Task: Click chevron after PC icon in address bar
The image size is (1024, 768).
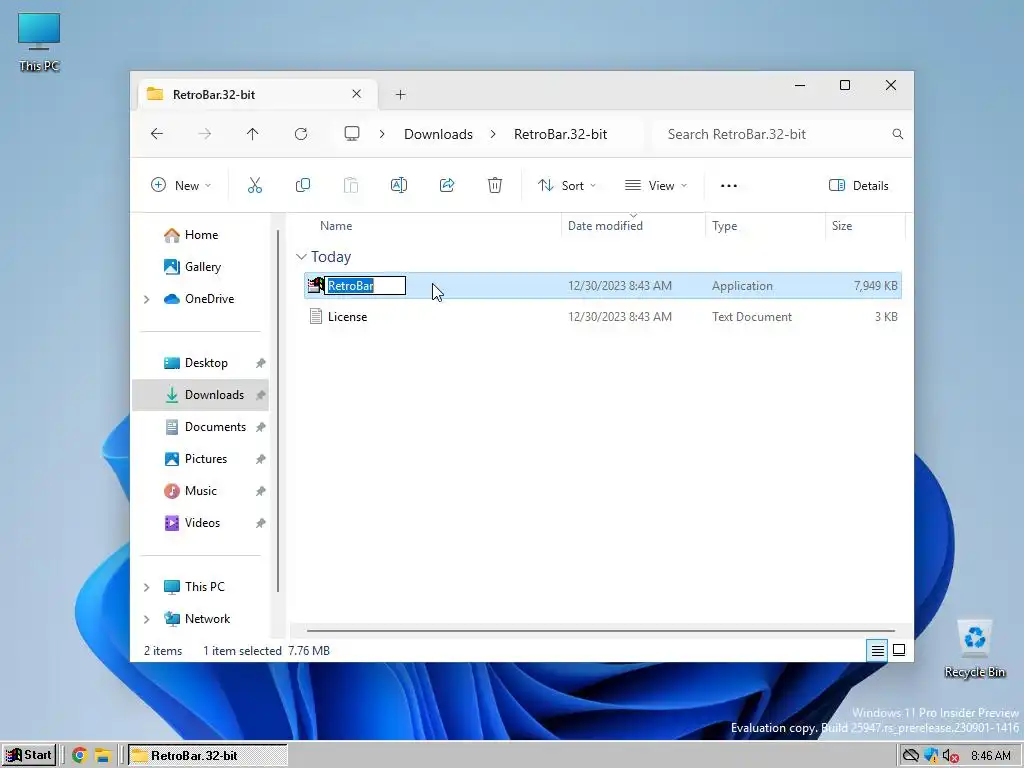Action: pos(382,134)
